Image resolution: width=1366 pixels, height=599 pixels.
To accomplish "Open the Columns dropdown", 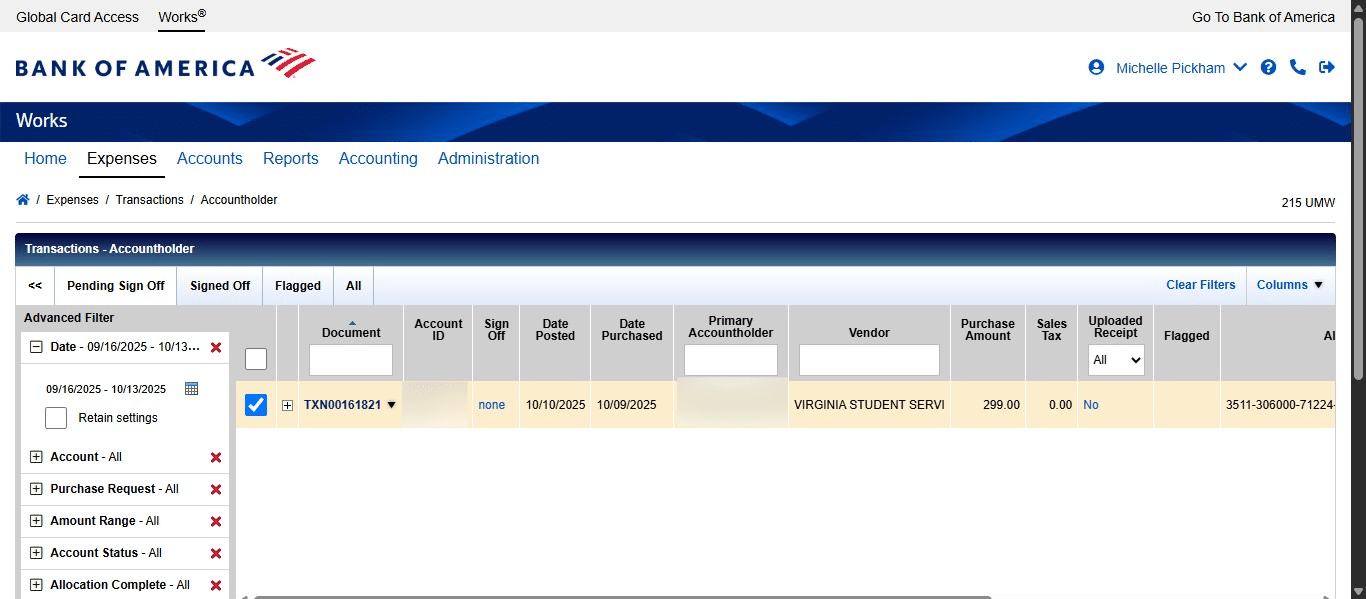I will (x=1290, y=285).
